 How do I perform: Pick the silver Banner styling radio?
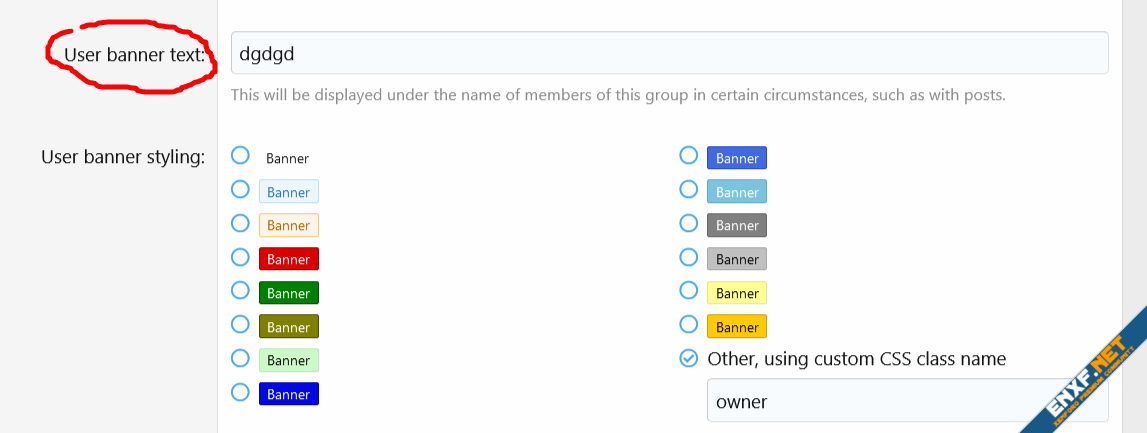[x=688, y=257]
